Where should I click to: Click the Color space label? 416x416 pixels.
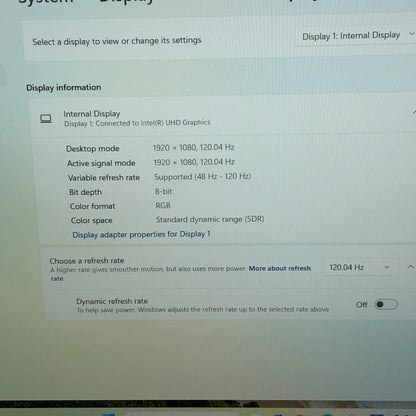[x=91, y=220]
